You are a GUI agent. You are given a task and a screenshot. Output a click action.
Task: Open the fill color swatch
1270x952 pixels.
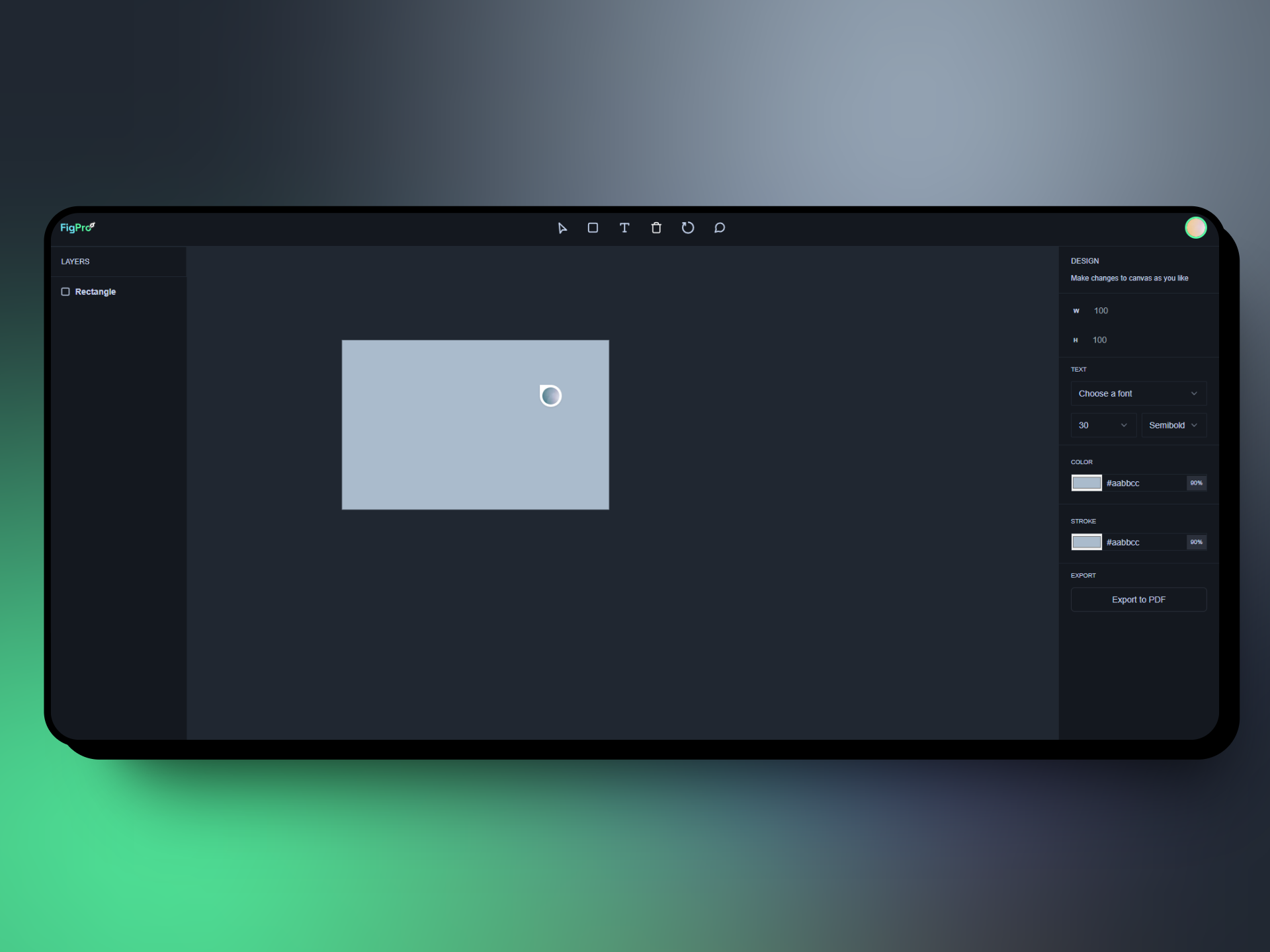click(1086, 483)
